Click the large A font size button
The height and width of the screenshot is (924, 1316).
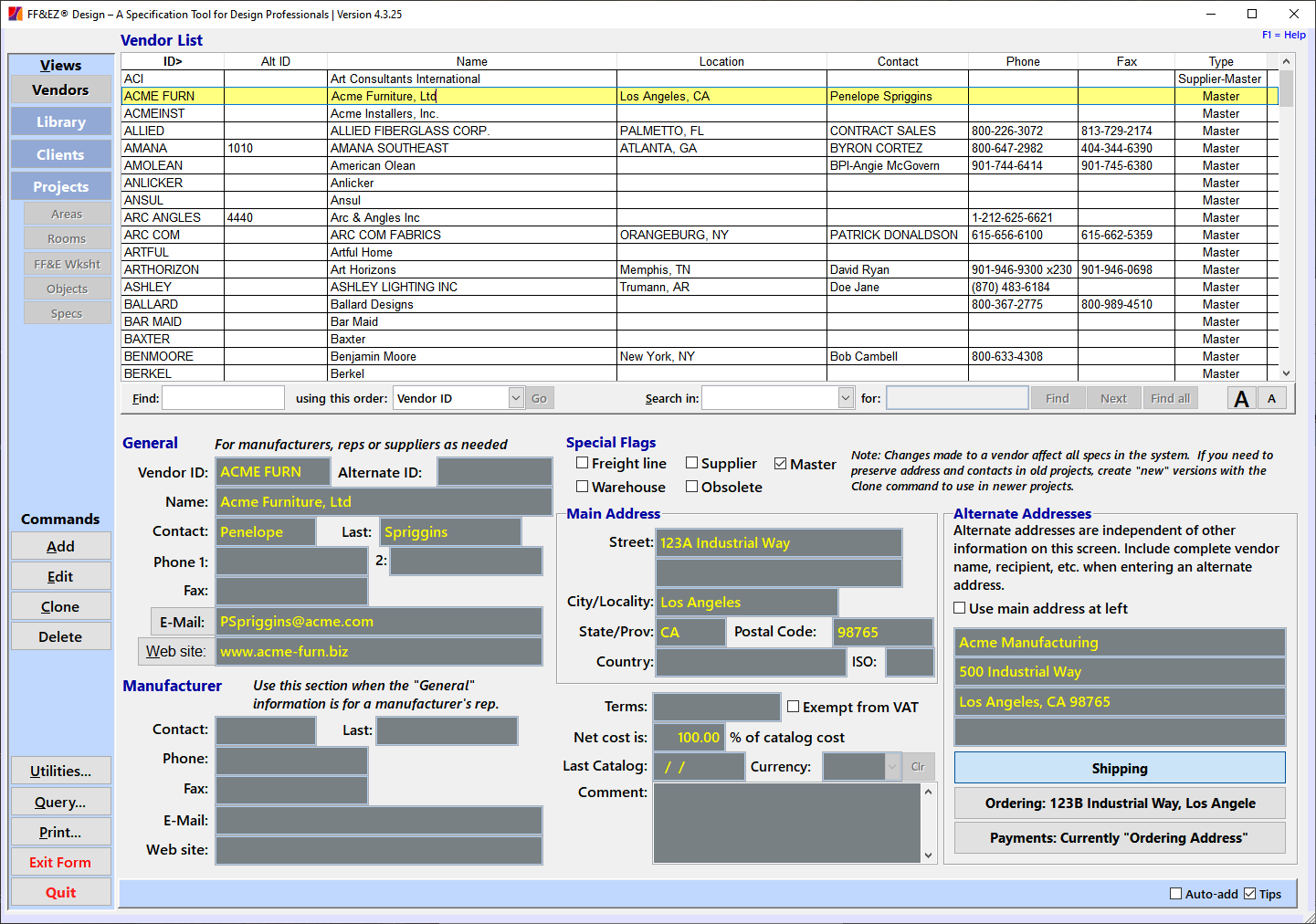(x=1241, y=398)
